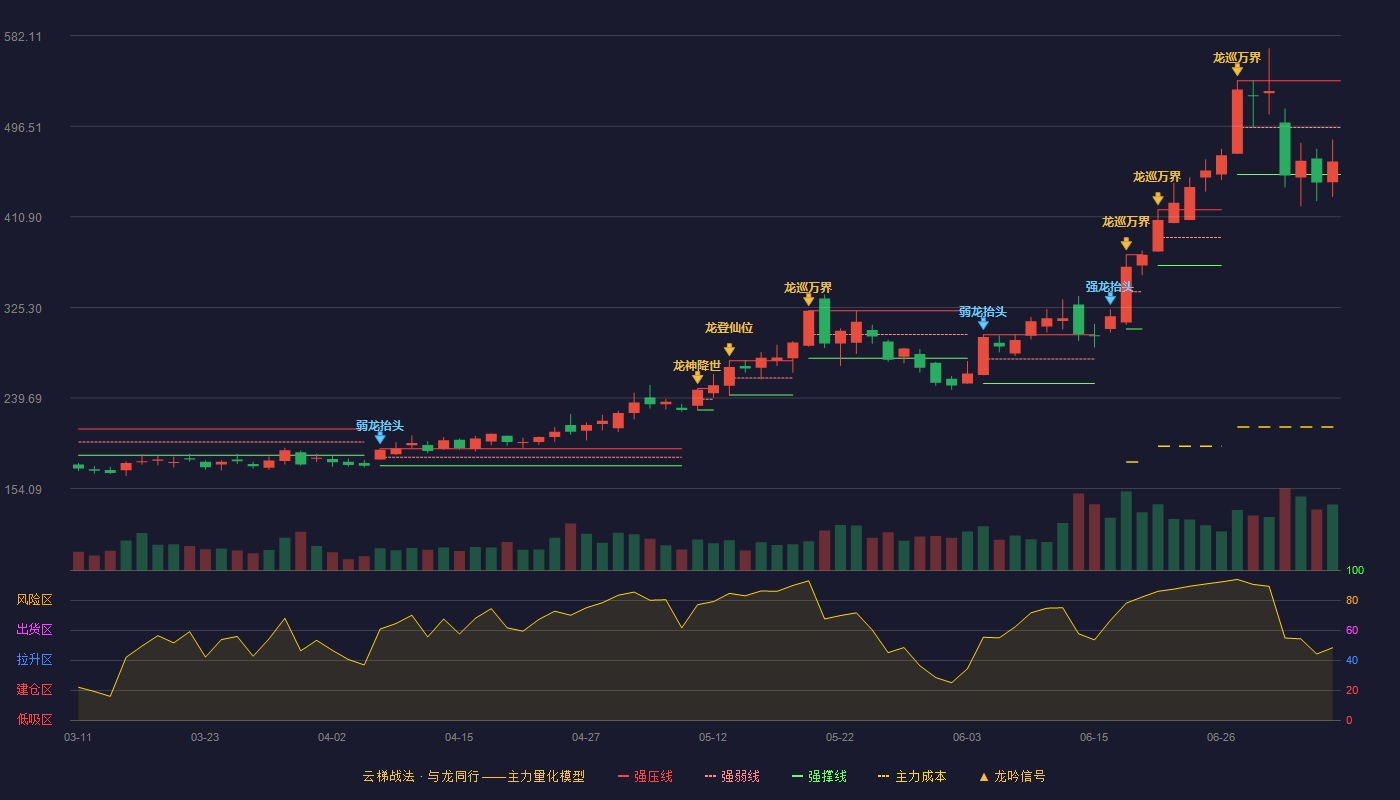This screenshot has width=1400, height=800.
Task: Click the 325.30 price axis label
Action: pos(23,309)
